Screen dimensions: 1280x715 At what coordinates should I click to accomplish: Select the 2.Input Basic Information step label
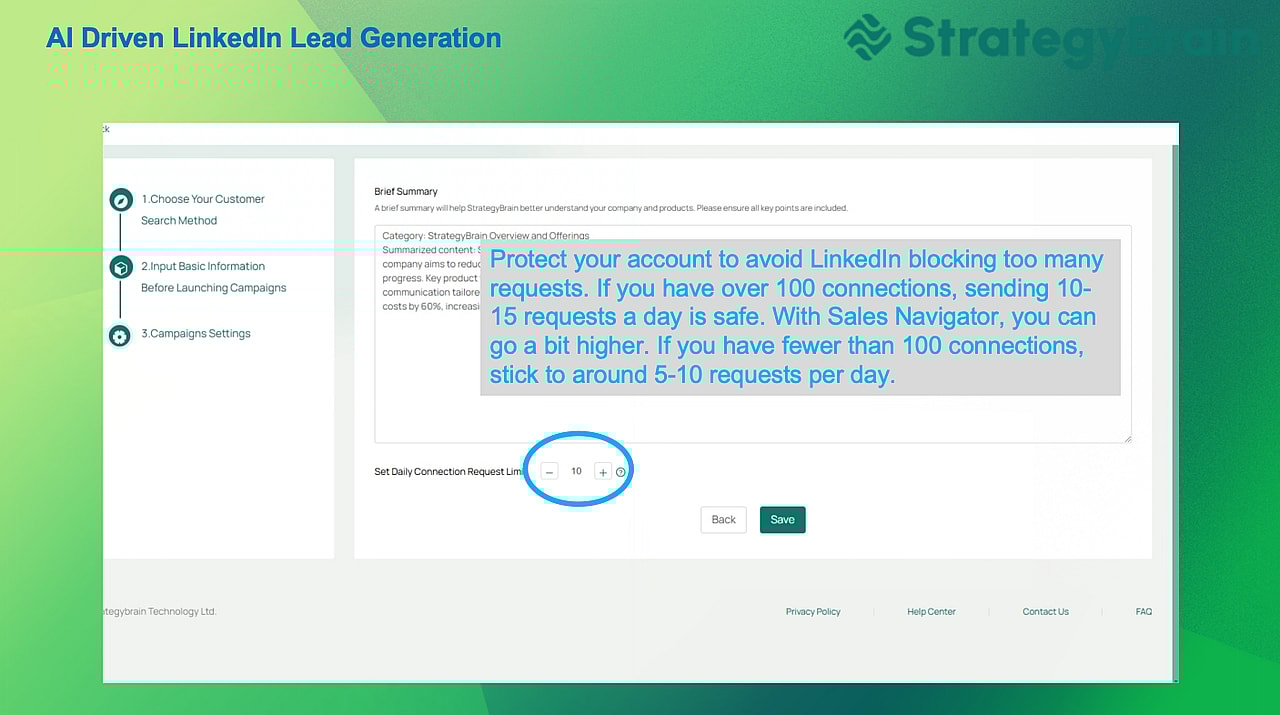point(204,265)
